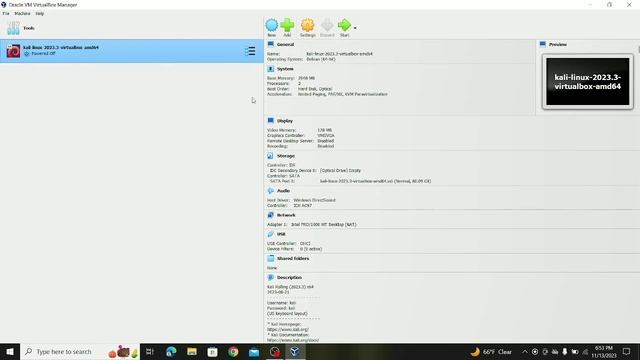Click the Shared folders folder icon
The height and width of the screenshot is (360, 640).
271,258
